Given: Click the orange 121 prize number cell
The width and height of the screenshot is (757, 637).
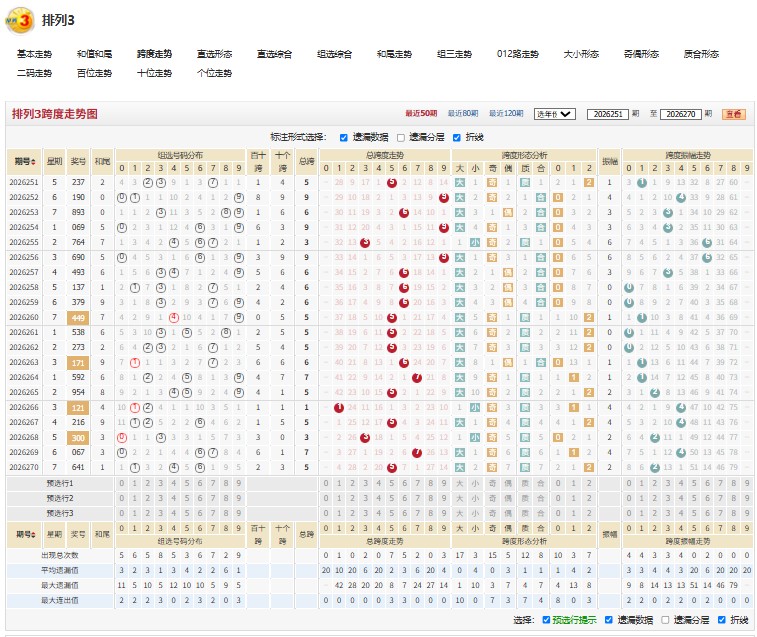Looking at the screenshot, I should (78, 408).
